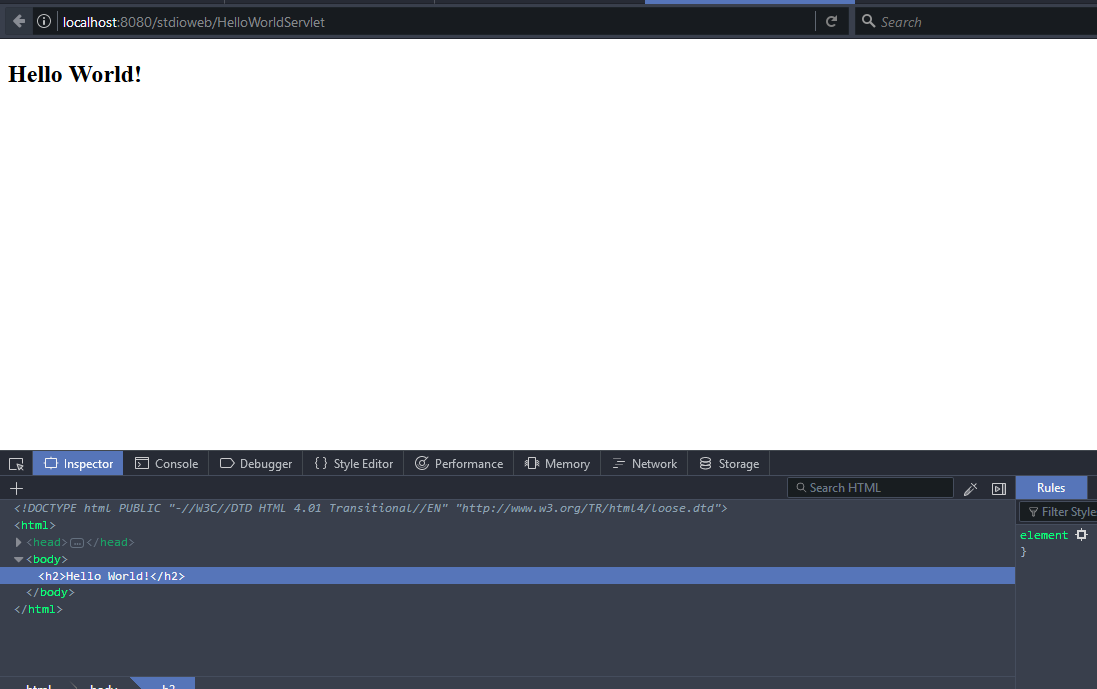
Task: Click the Debugger tab icon
Action: point(227,463)
